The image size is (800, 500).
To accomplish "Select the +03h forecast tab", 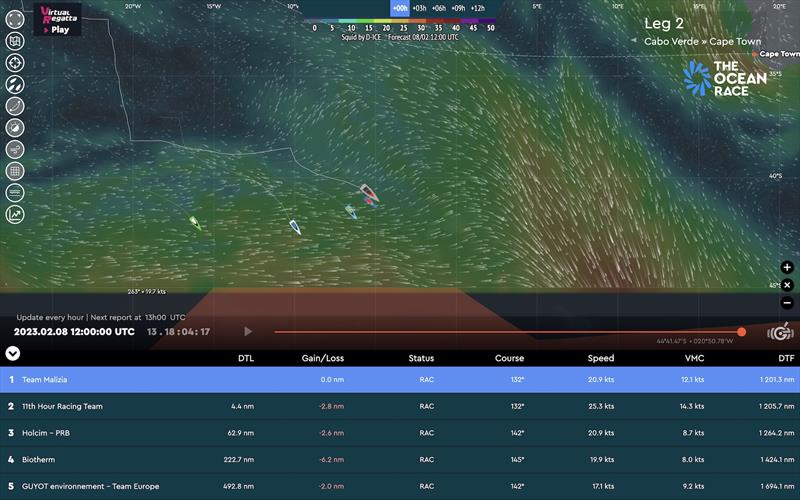I will pos(419,8).
